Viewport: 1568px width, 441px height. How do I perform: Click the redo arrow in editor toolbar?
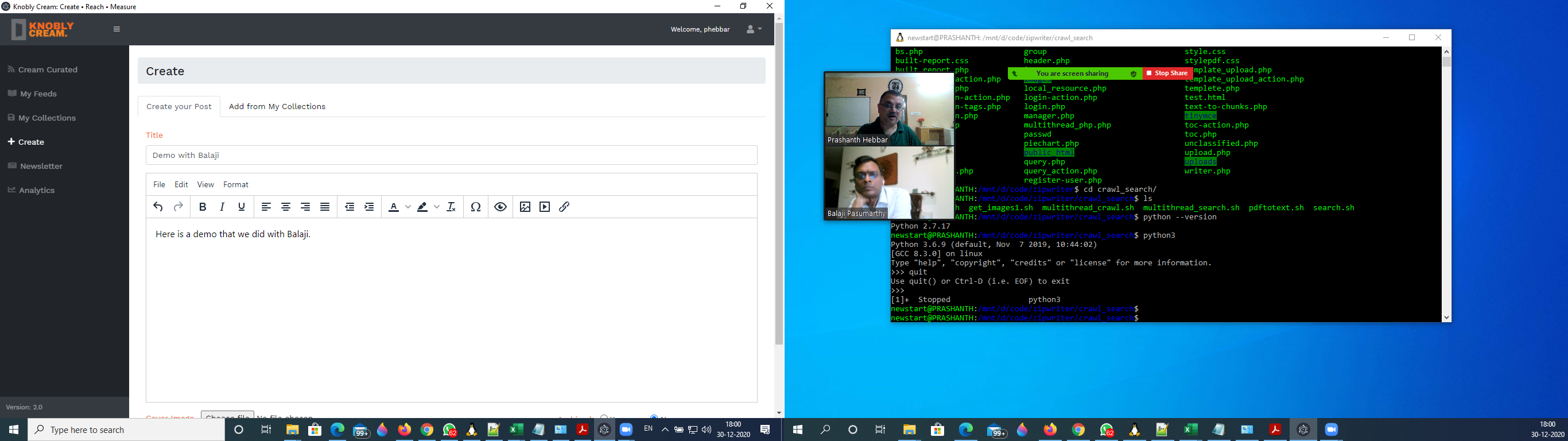[x=178, y=207]
